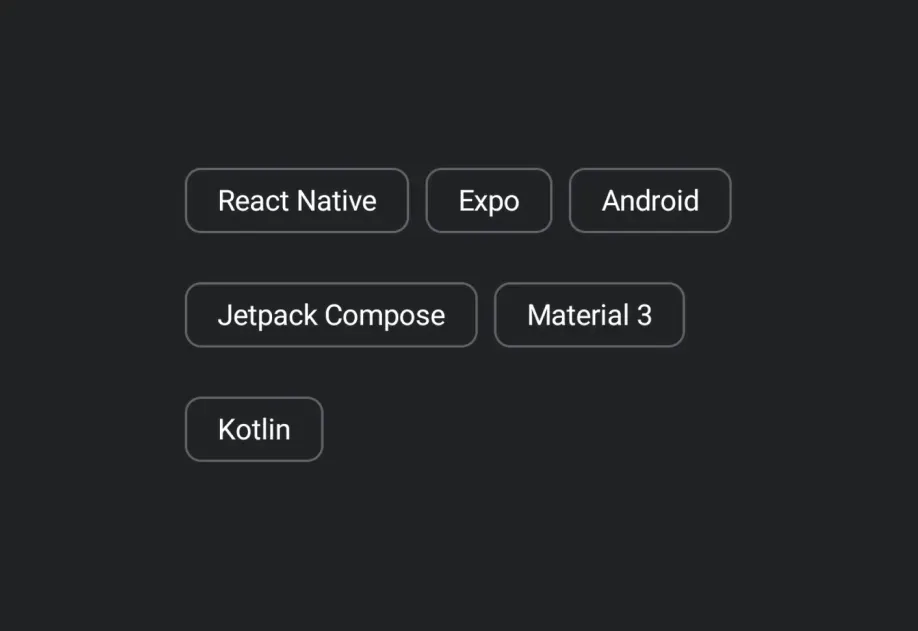
Task: Select the Jetpack Compose chip
Action: pos(331,315)
